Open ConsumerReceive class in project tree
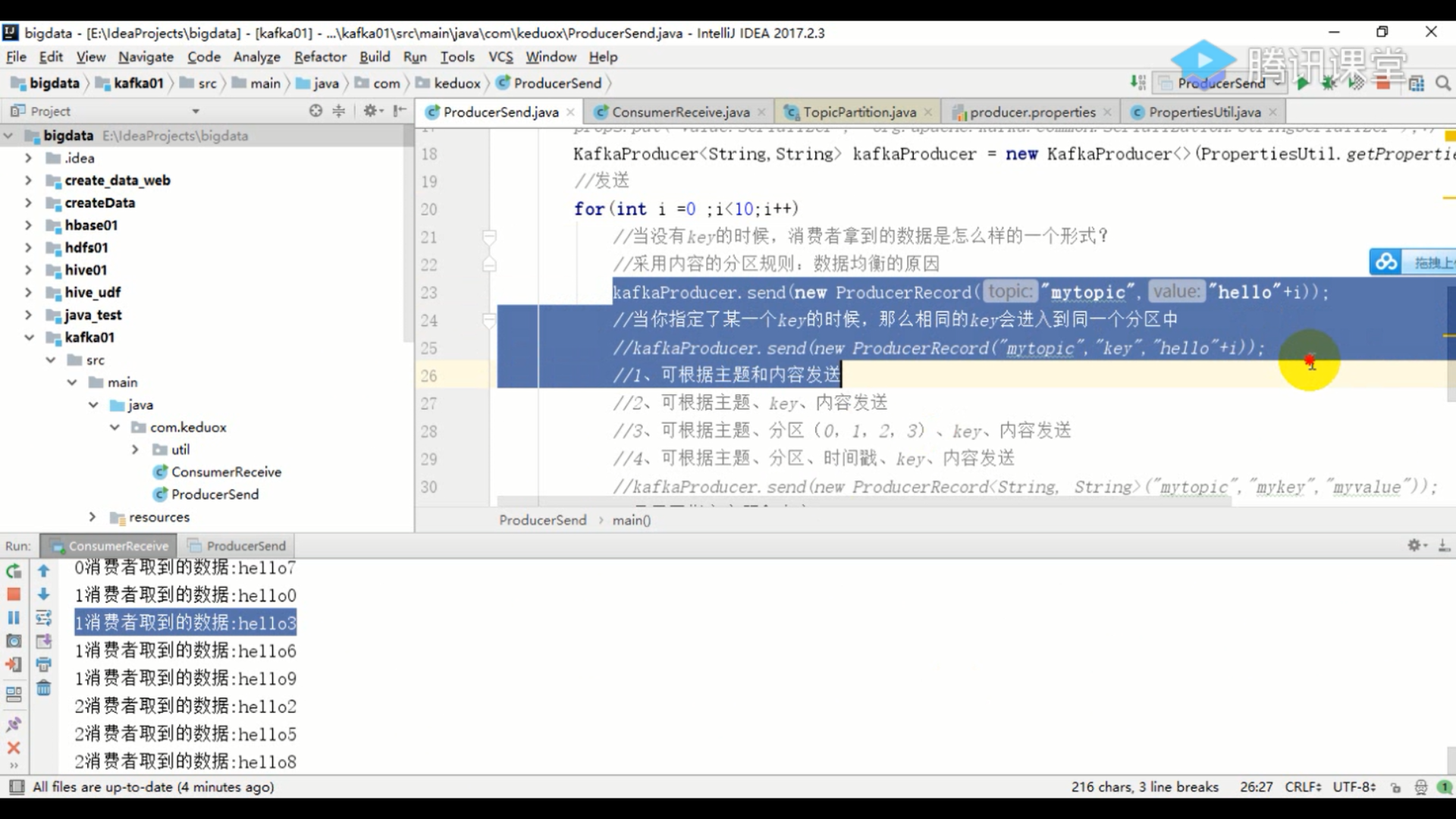 pyautogui.click(x=225, y=472)
